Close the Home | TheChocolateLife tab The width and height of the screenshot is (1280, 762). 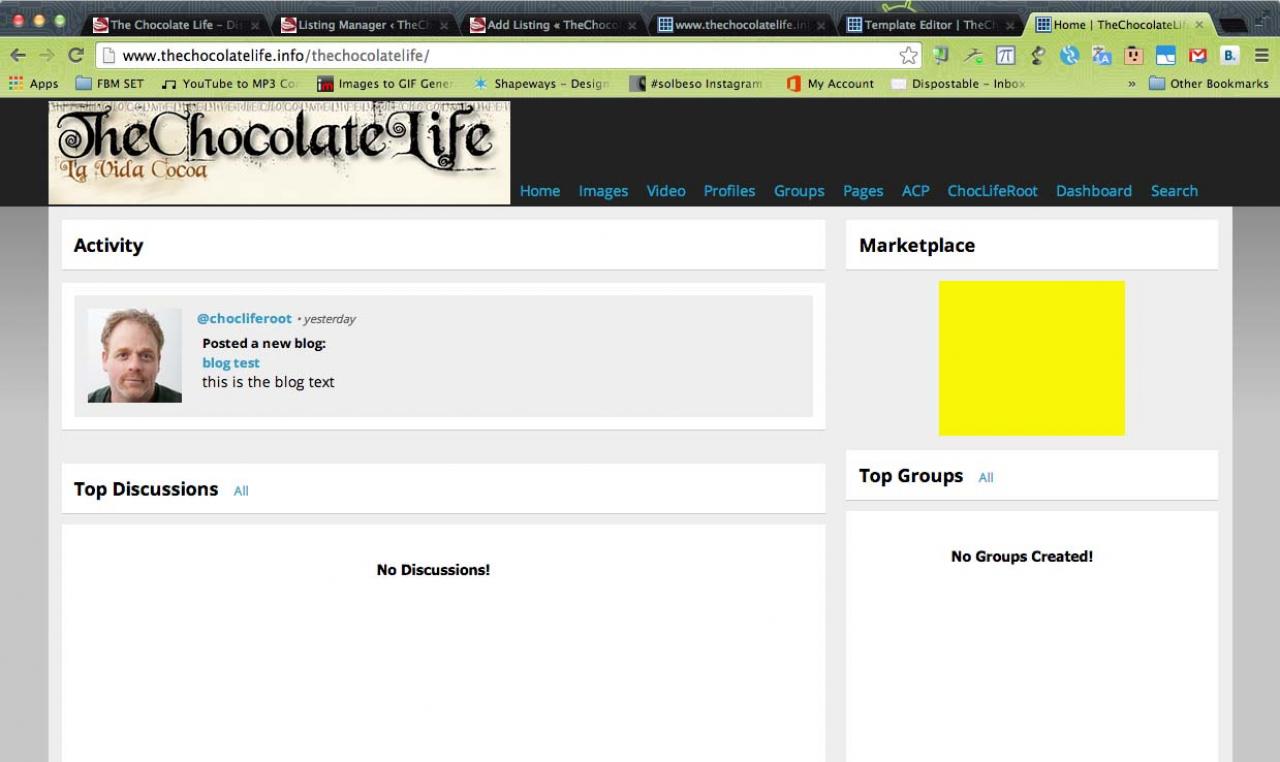click(x=1200, y=25)
